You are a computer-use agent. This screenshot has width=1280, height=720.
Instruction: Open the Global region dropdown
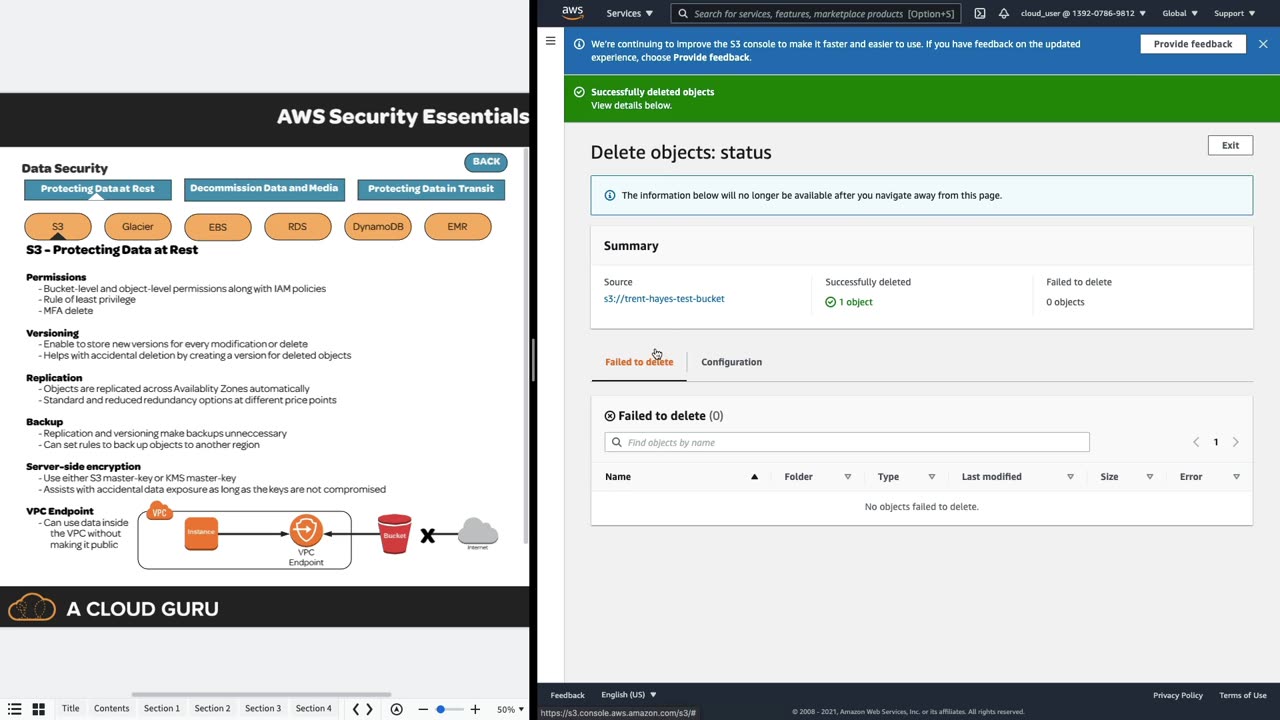(x=1180, y=14)
